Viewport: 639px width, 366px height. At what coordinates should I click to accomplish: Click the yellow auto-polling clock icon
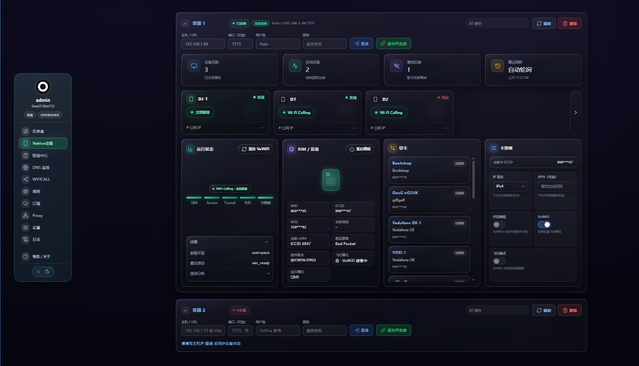click(497, 66)
